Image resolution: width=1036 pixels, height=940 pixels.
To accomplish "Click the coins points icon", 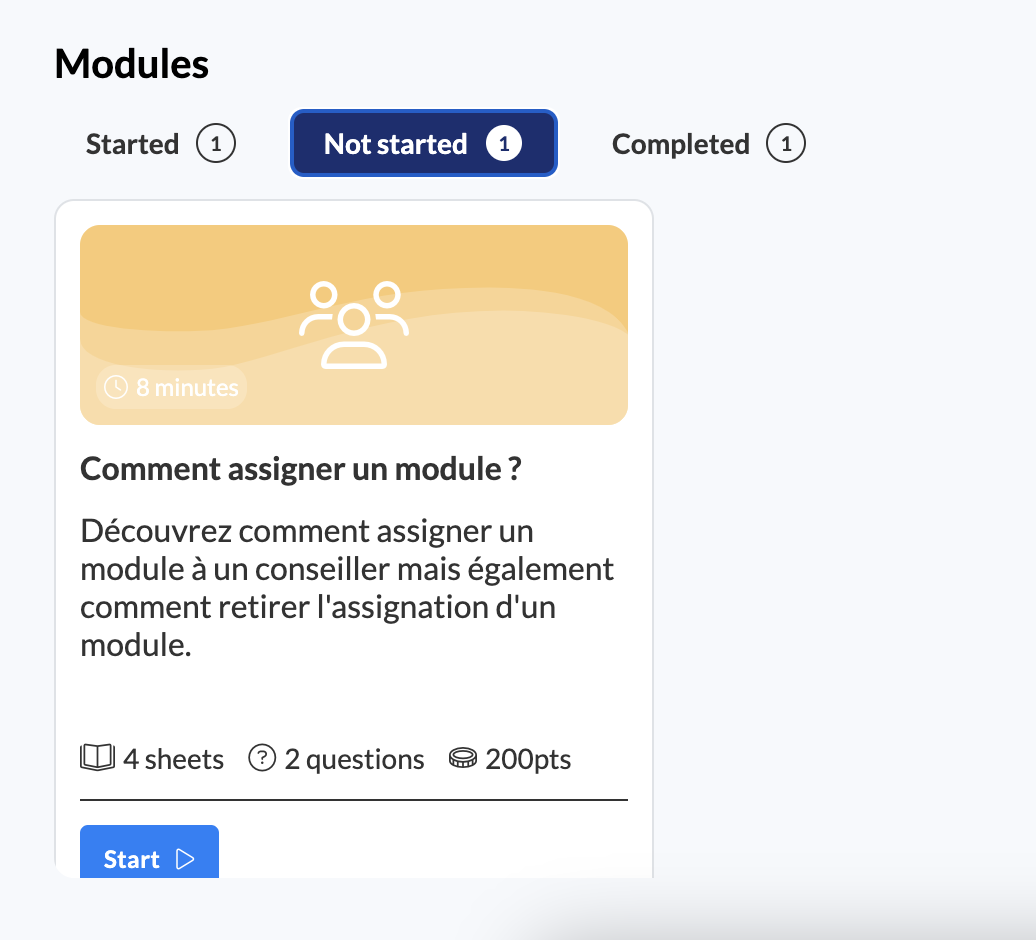I will [x=463, y=759].
